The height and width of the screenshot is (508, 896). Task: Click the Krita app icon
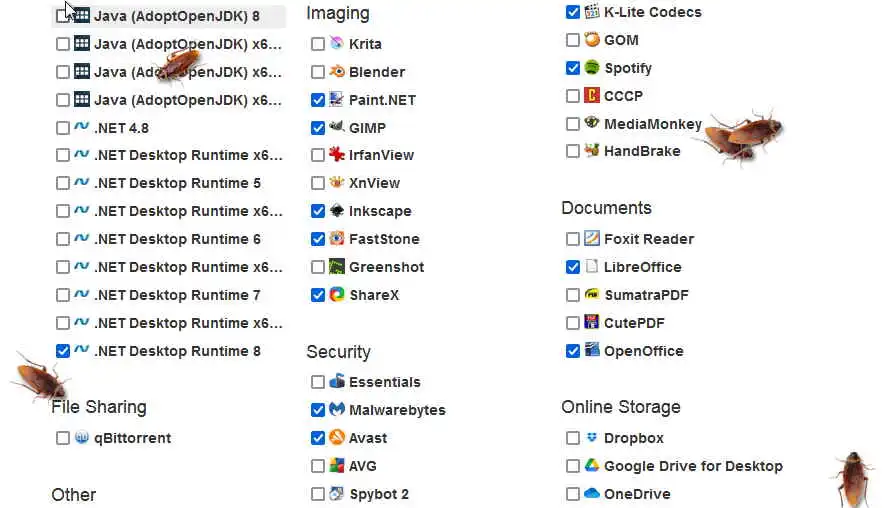337,43
